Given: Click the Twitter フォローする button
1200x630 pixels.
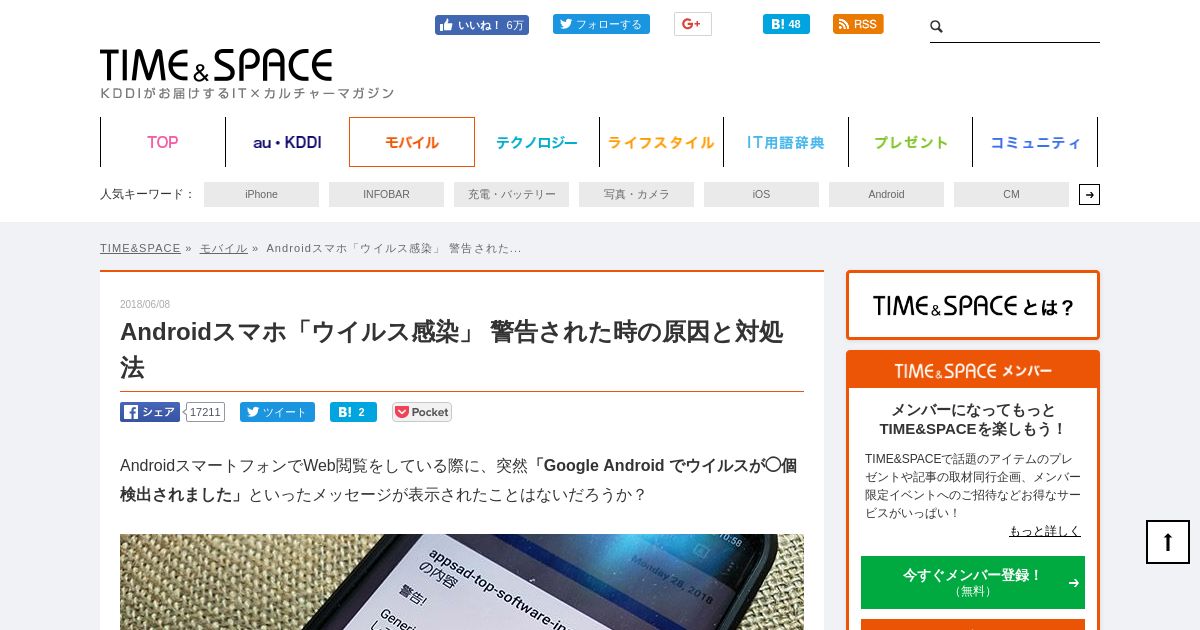Looking at the screenshot, I should click(x=601, y=24).
